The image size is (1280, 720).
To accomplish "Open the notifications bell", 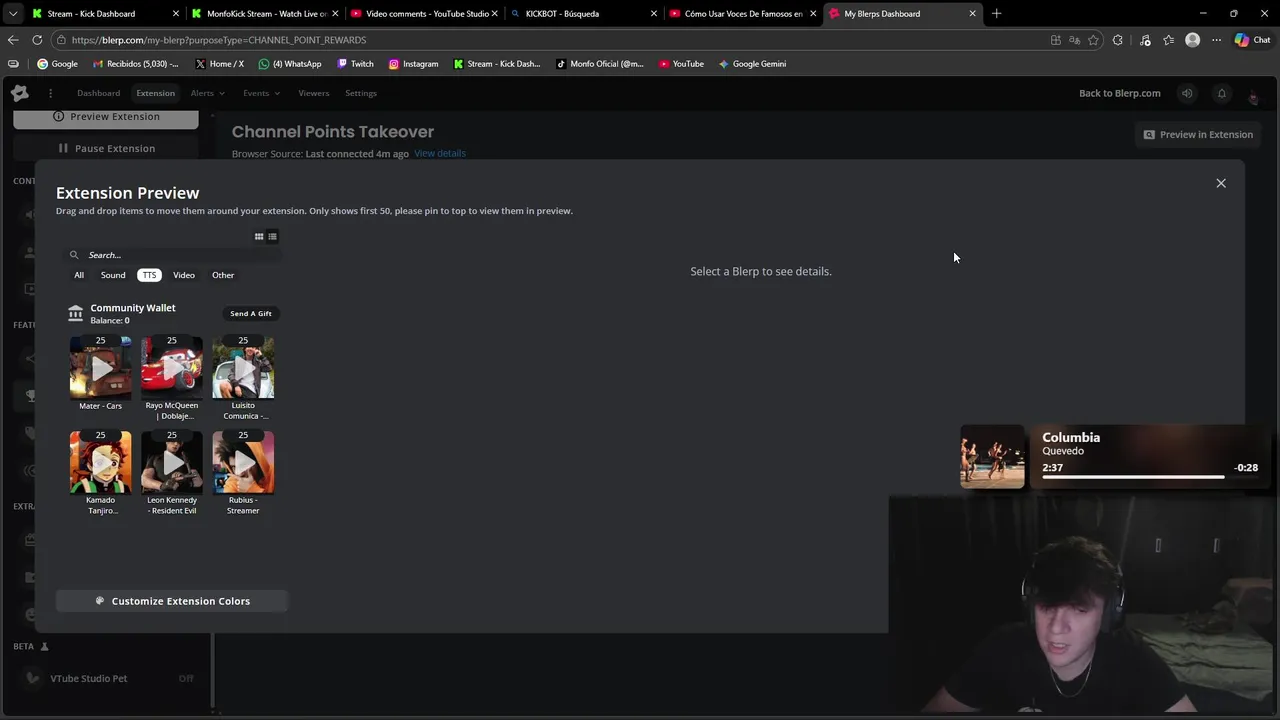I will (1221, 93).
